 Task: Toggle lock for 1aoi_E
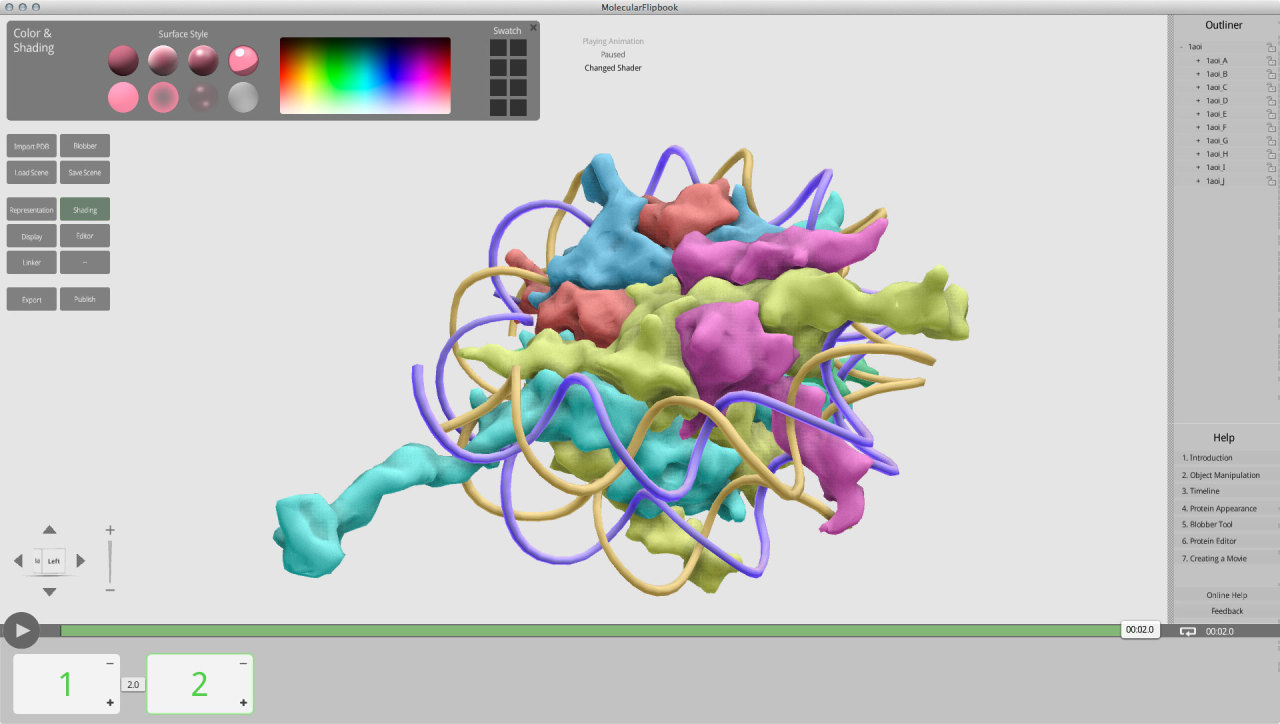pos(1271,114)
